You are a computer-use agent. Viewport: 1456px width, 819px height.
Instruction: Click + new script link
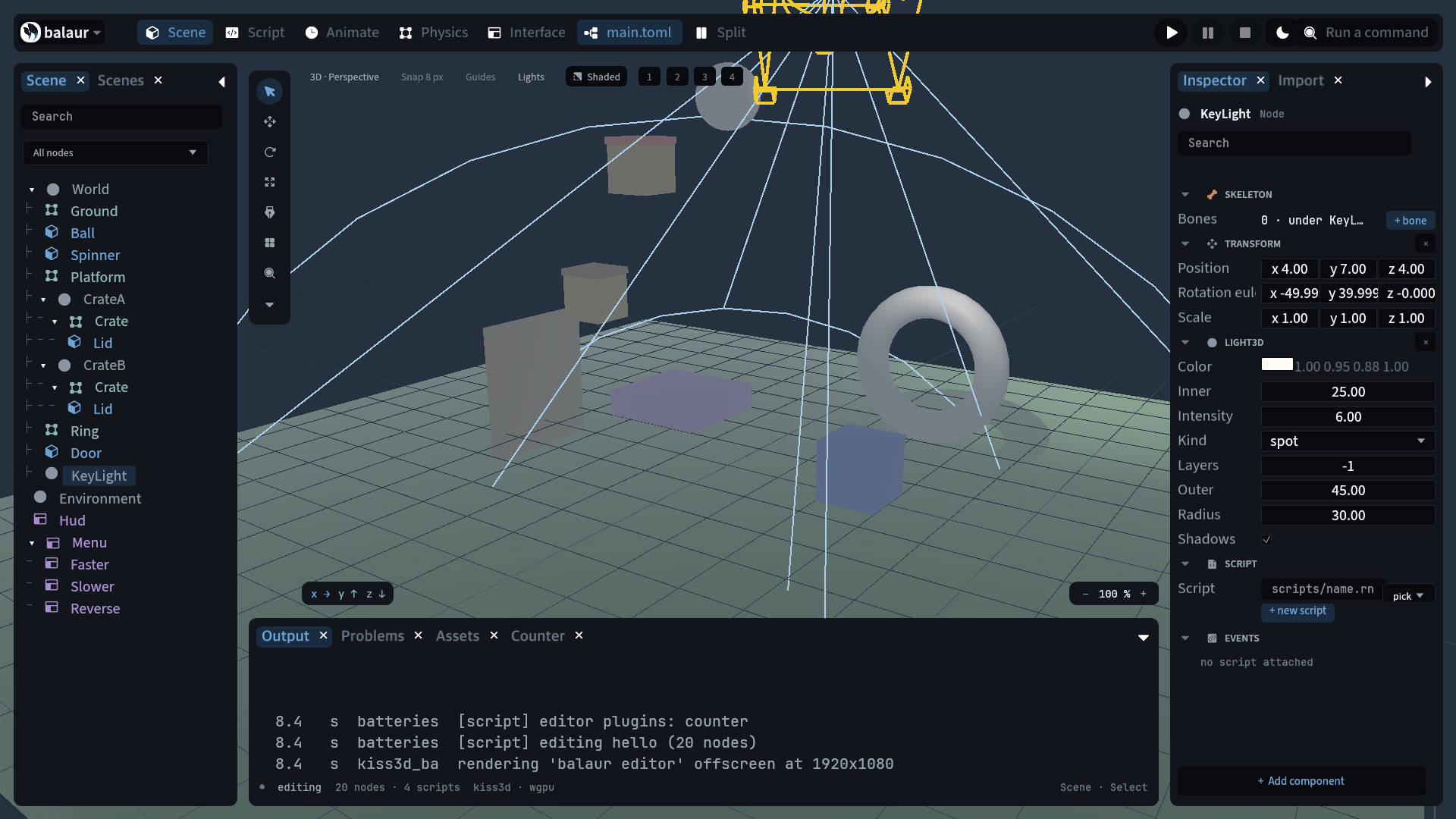[x=1298, y=611]
